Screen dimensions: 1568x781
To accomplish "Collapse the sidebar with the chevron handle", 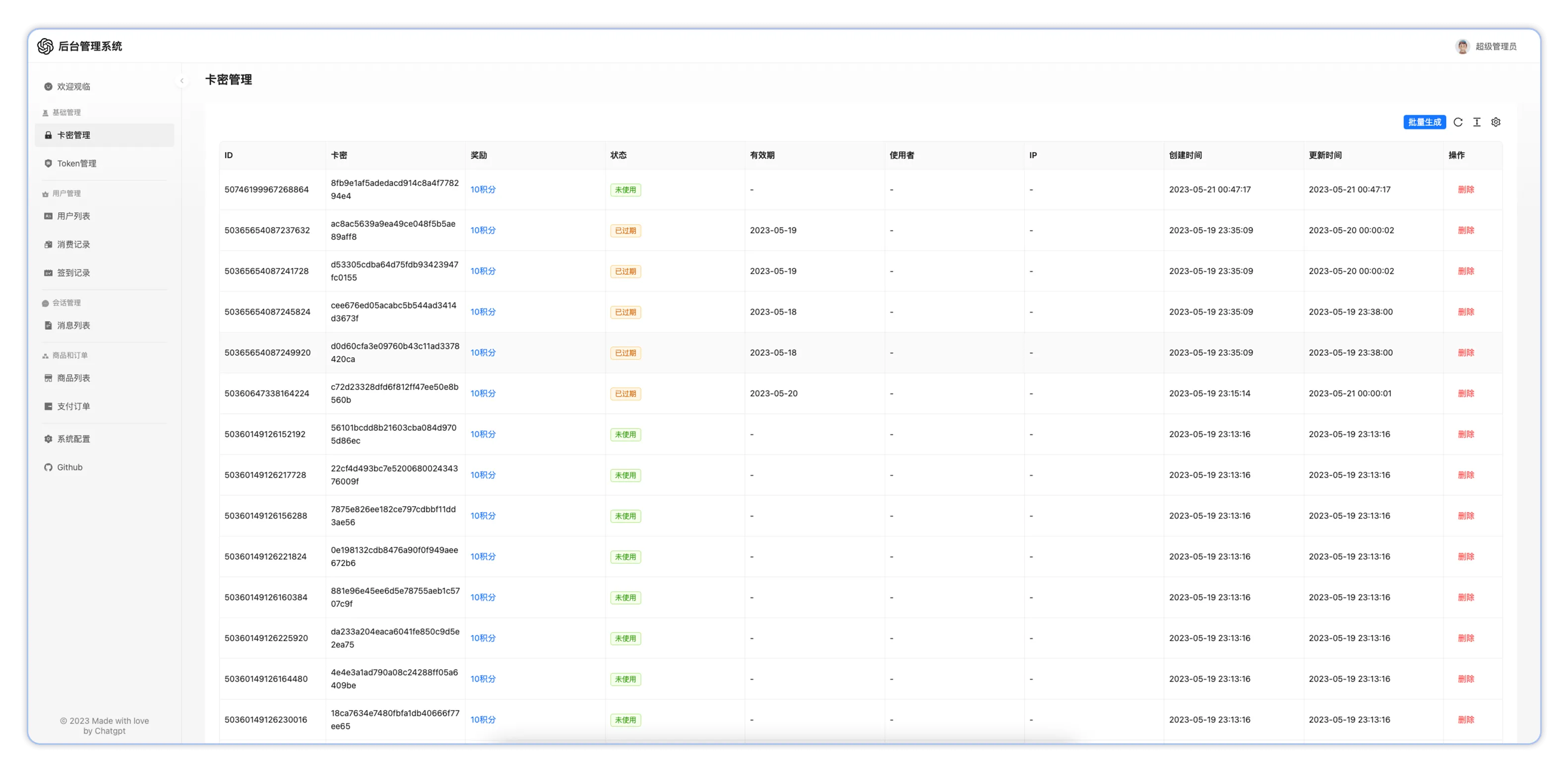I will coord(182,80).
